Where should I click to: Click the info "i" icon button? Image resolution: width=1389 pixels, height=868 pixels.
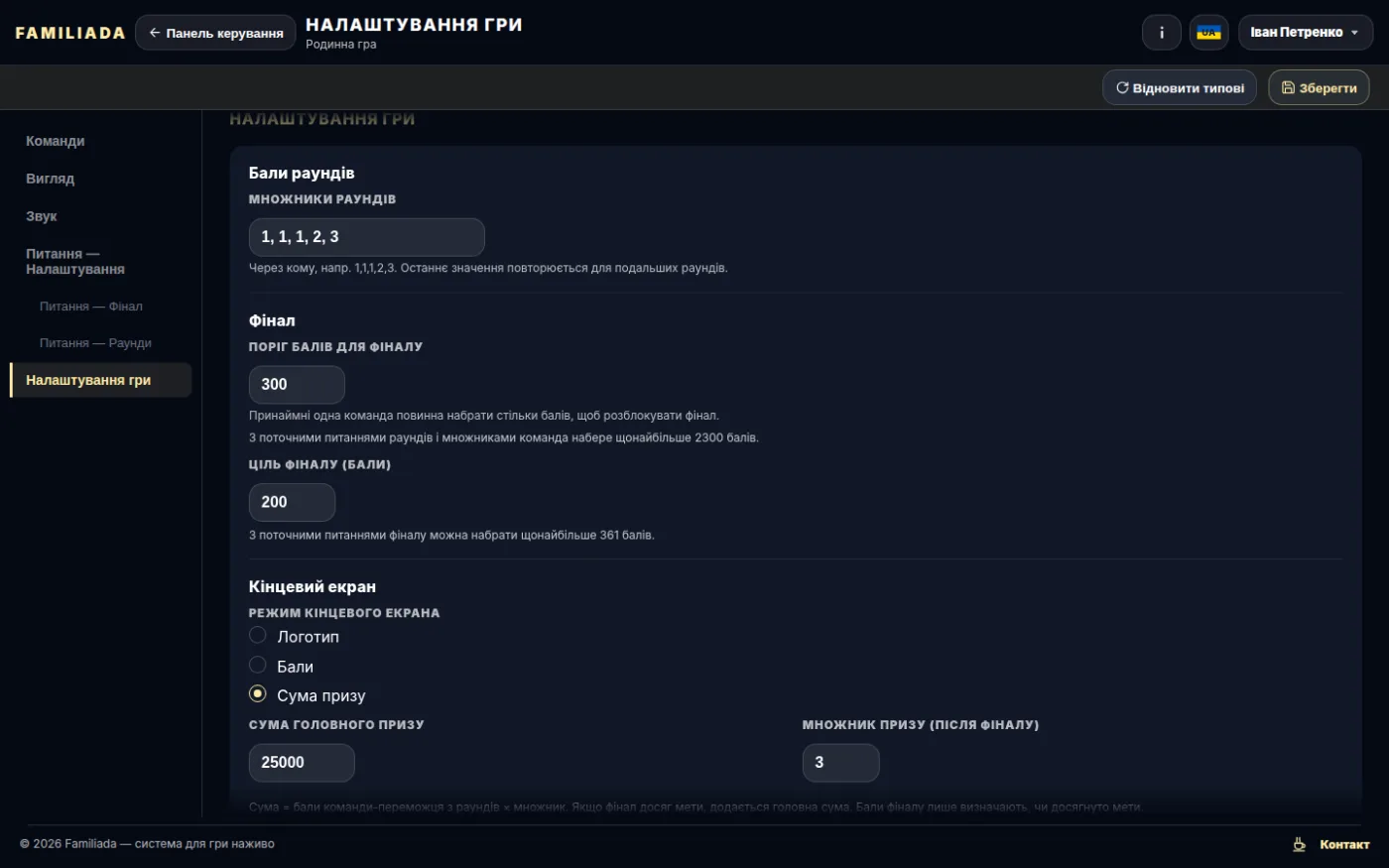1162,33
